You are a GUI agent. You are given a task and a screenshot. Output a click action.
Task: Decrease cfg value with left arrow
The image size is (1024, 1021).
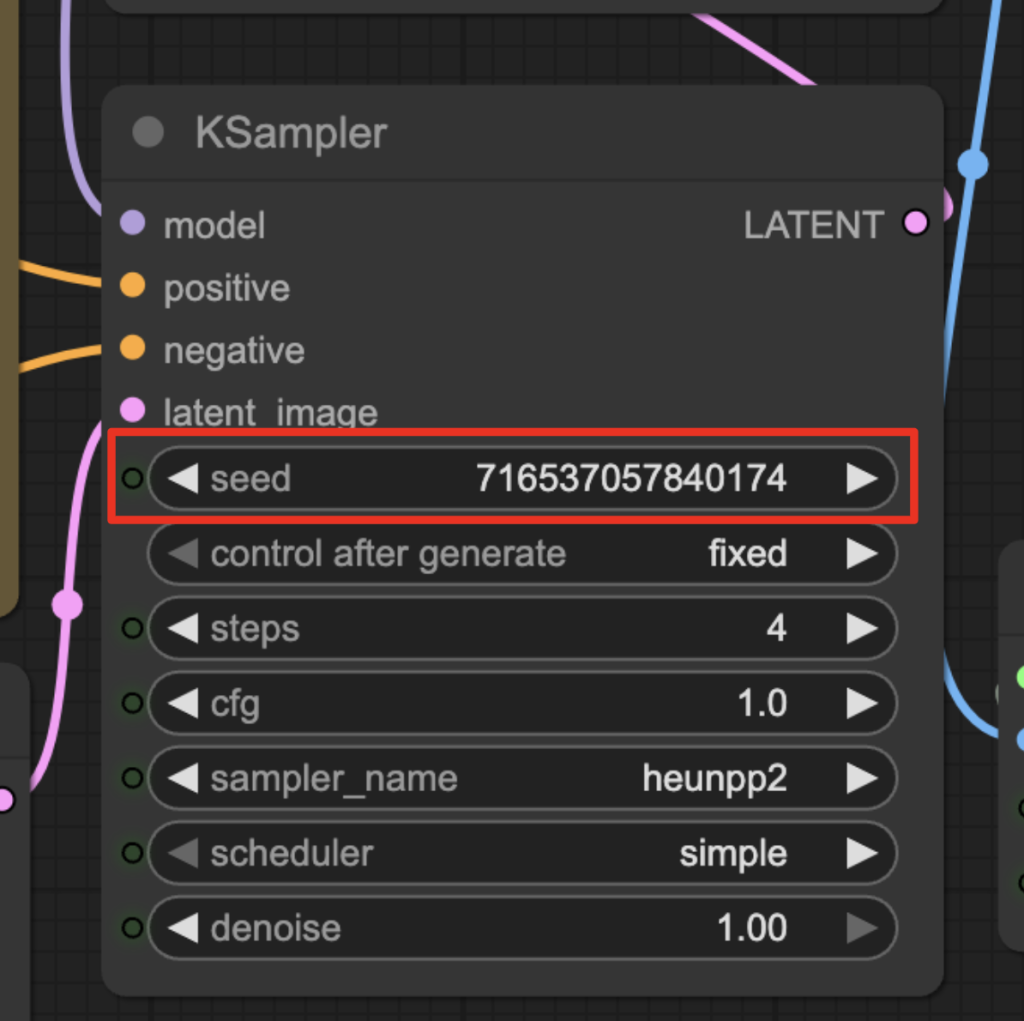pyautogui.click(x=182, y=704)
